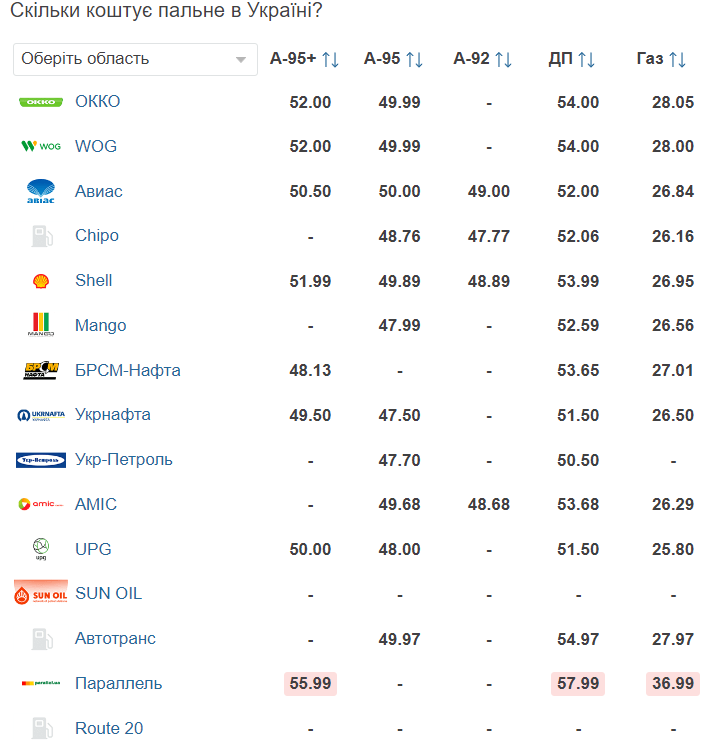The image size is (704, 749).
Task: Click the SUN OIL orange logo
Action: (41, 593)
